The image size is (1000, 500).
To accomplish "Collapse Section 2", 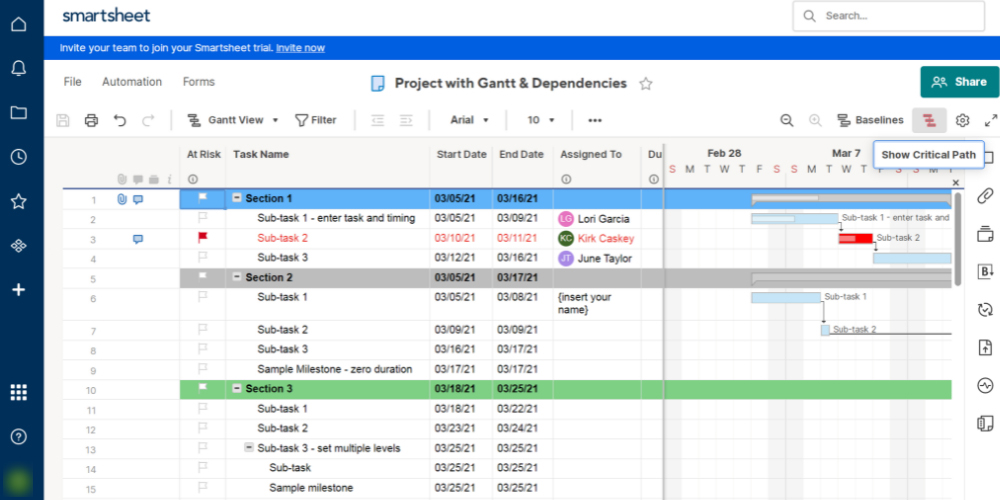I will tap(237, 277).
